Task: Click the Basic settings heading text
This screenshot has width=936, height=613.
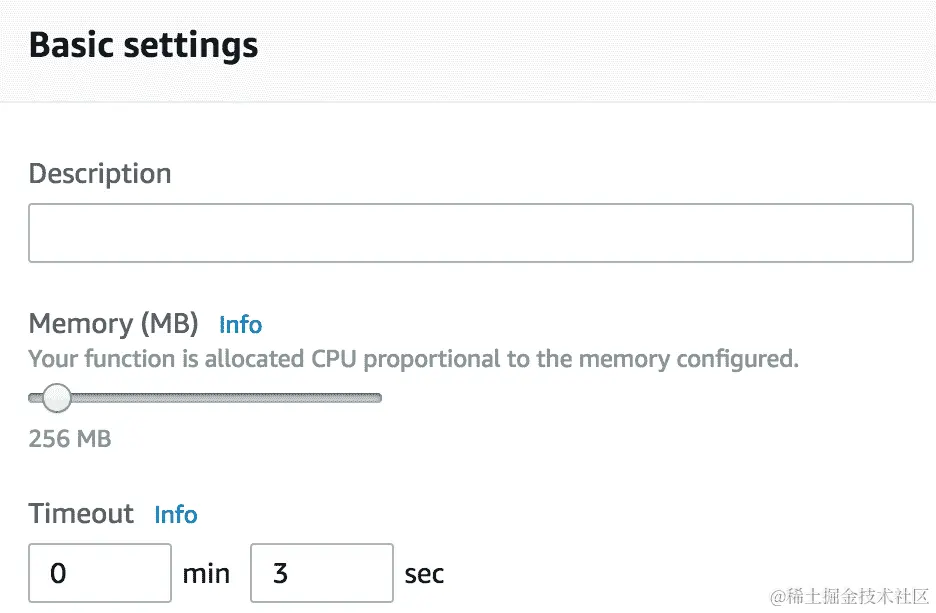Action: pyautogui.click(x=143, y=45)
